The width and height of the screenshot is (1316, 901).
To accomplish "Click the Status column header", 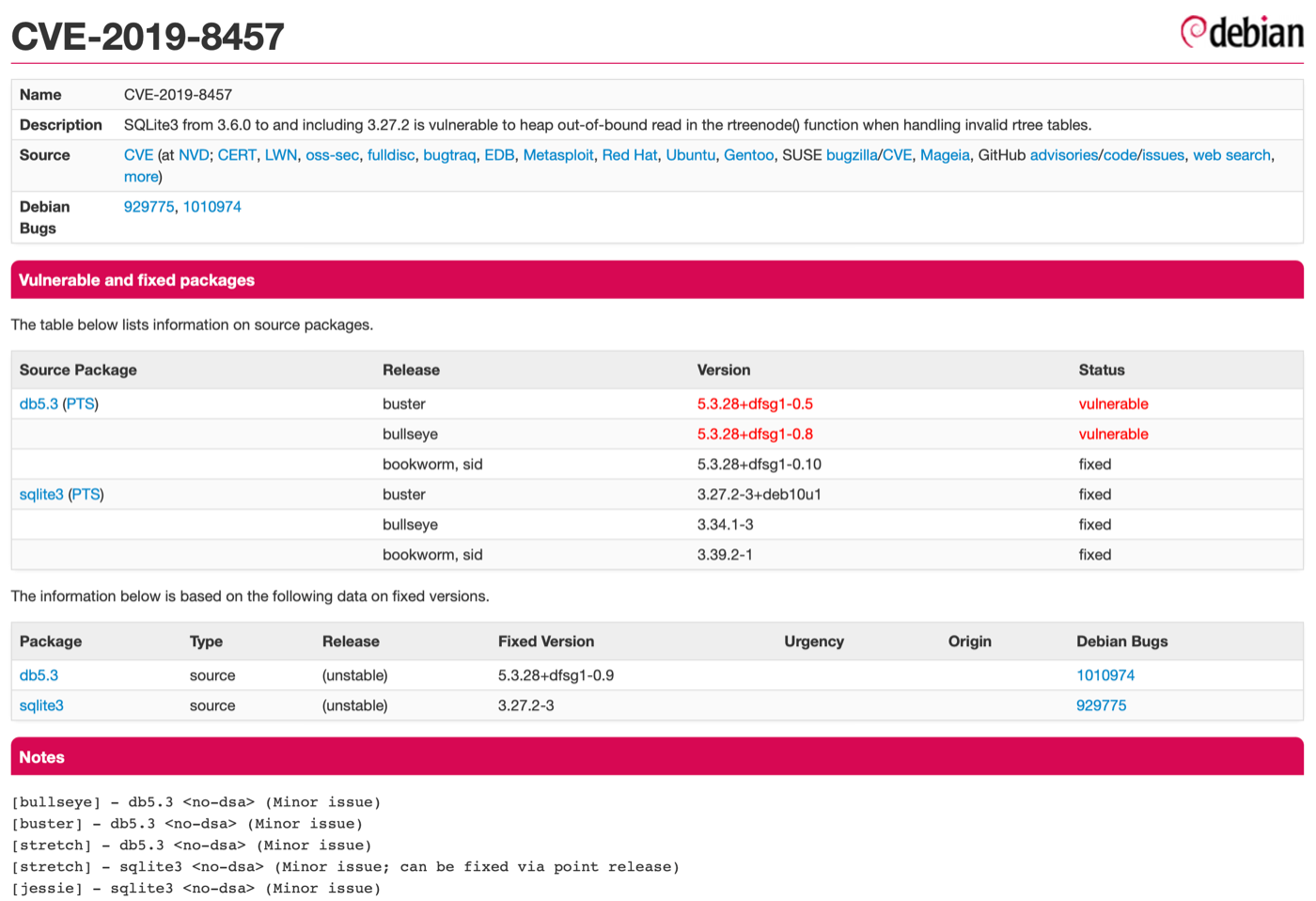I will (1102, 371).
